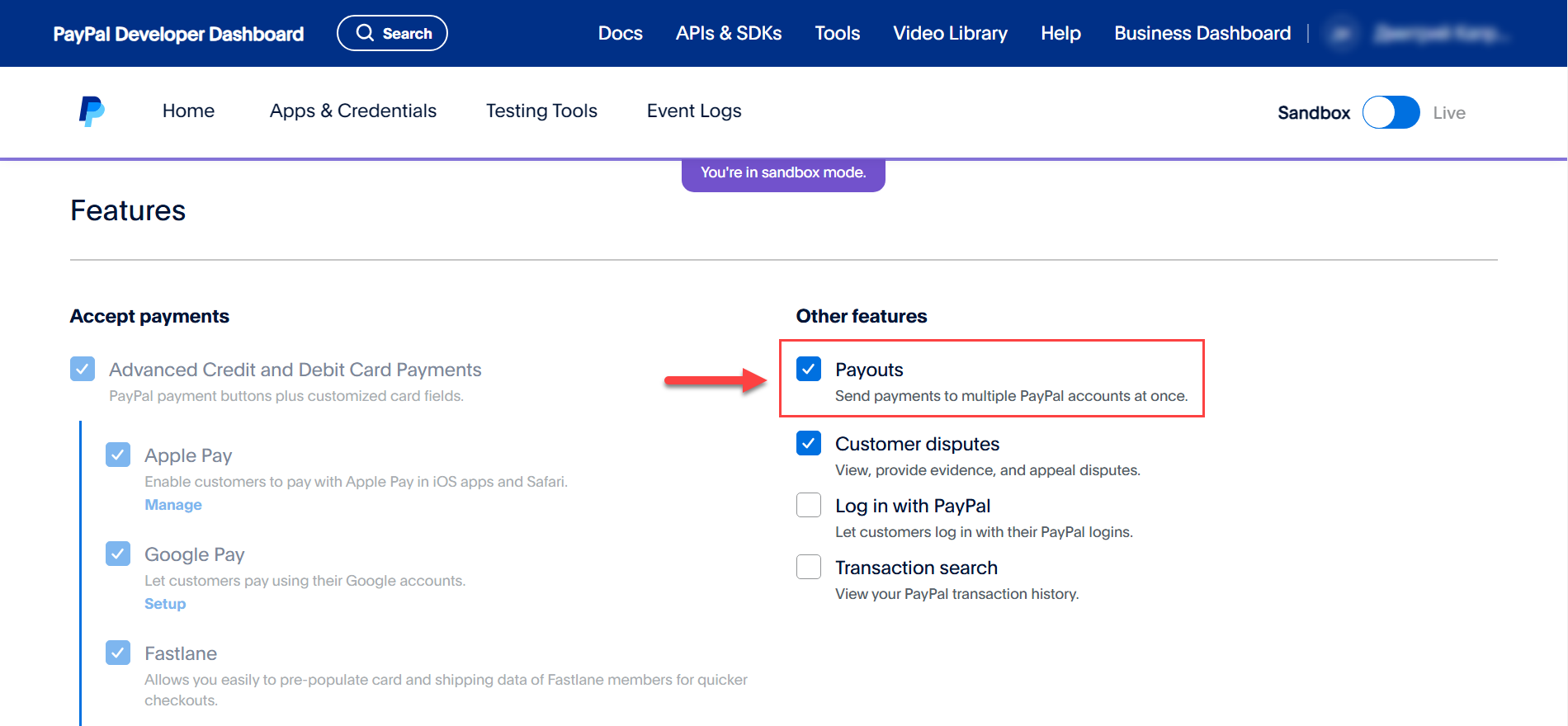This screenshot has width=1568, height=726.
Task: Toggle the Apple Pay checkbox
Action: point(118,455)
